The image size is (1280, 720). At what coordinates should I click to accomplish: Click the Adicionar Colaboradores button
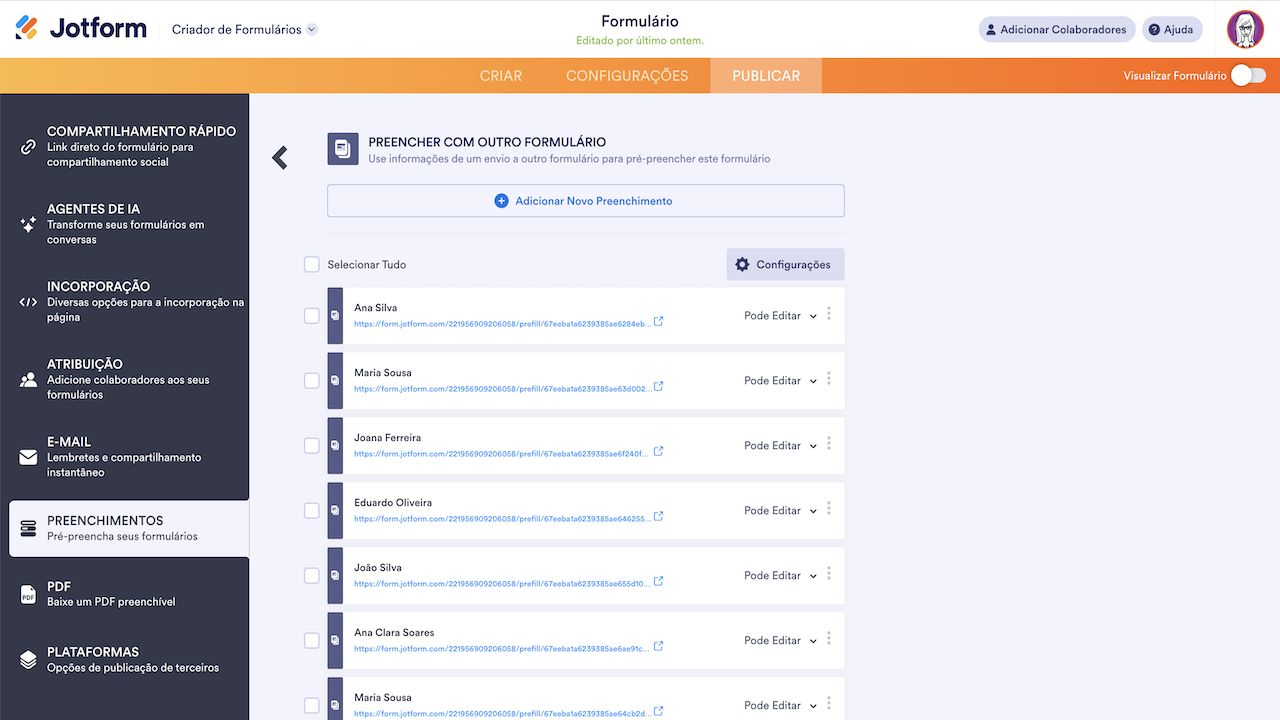tap(1057, 30)
